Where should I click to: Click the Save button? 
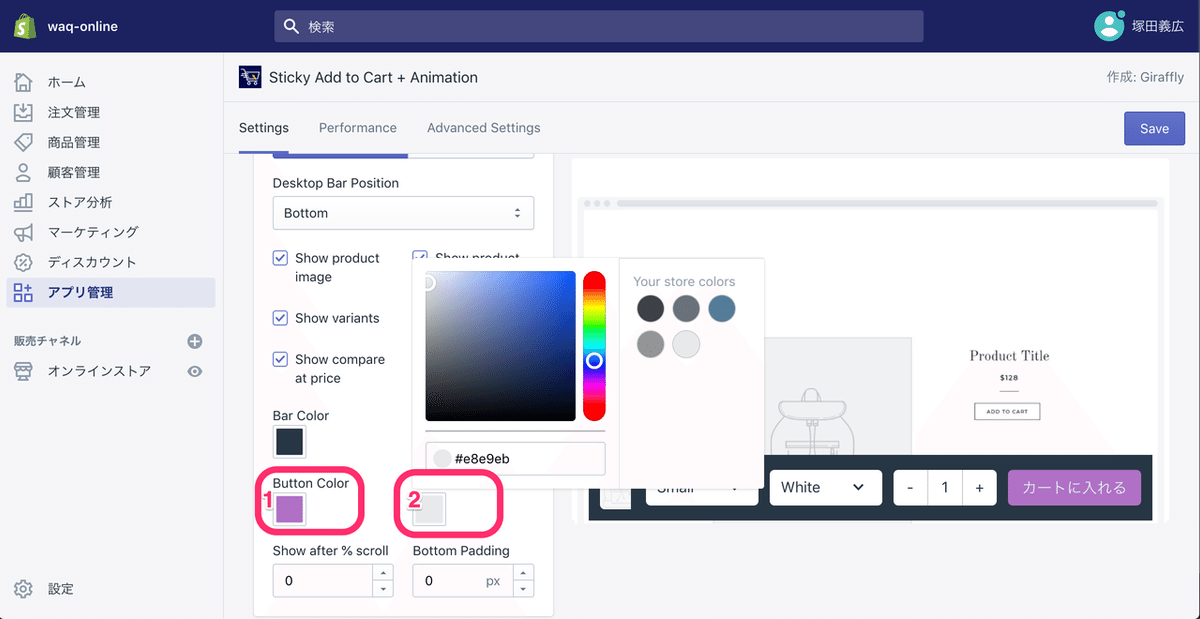pyautogui.click(x=1154, y=129)
